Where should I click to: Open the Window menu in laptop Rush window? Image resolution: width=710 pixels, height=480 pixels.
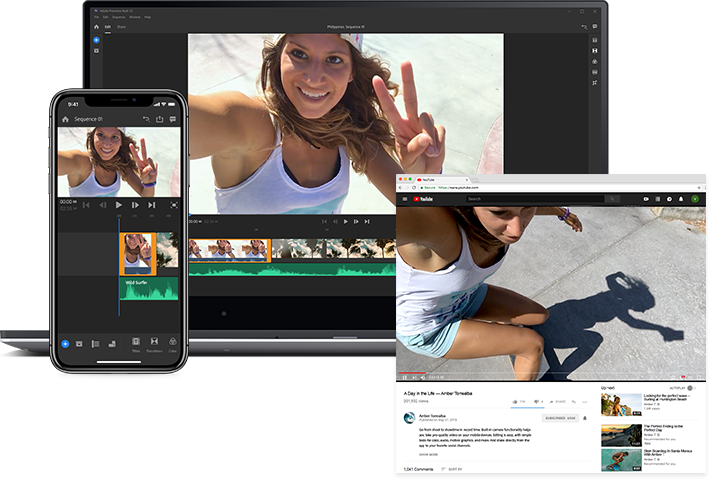(135, 17)
